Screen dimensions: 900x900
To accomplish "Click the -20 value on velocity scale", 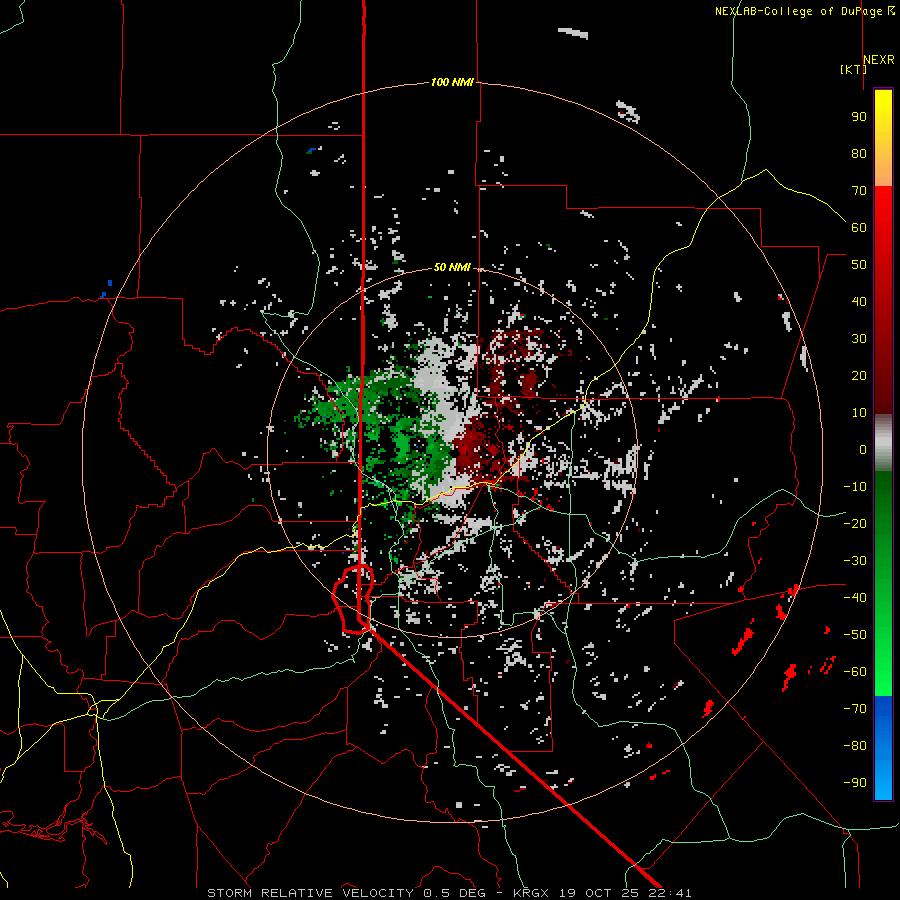I will (x=855, y=523).
